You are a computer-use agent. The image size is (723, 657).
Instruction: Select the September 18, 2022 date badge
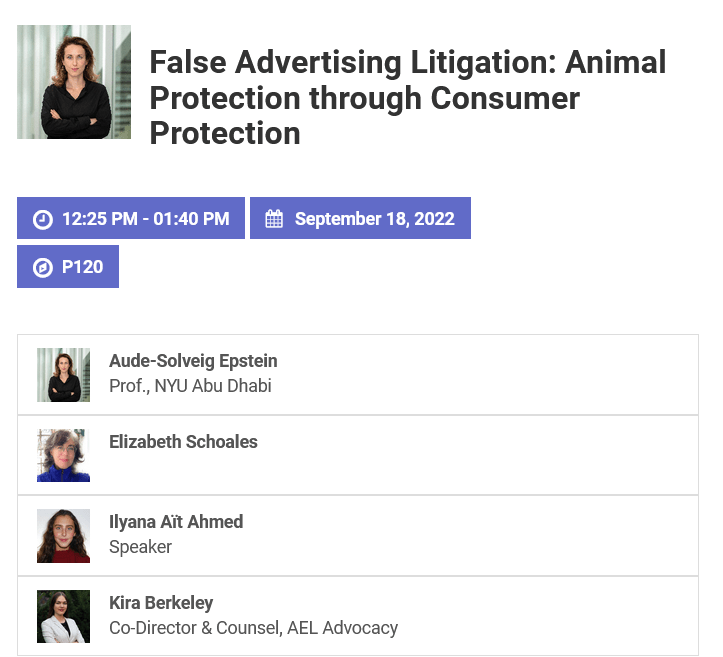click(360, 219)
